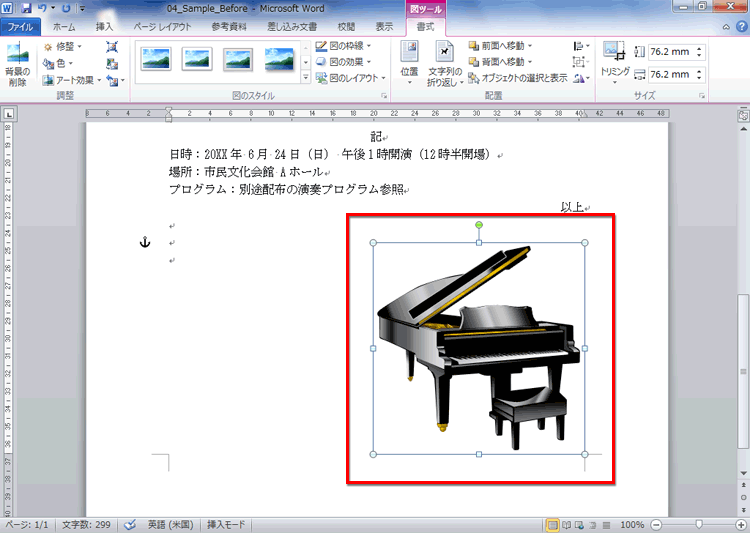Switch to the 表示 tab
The image size is (750, 533).
coord(384,27)
